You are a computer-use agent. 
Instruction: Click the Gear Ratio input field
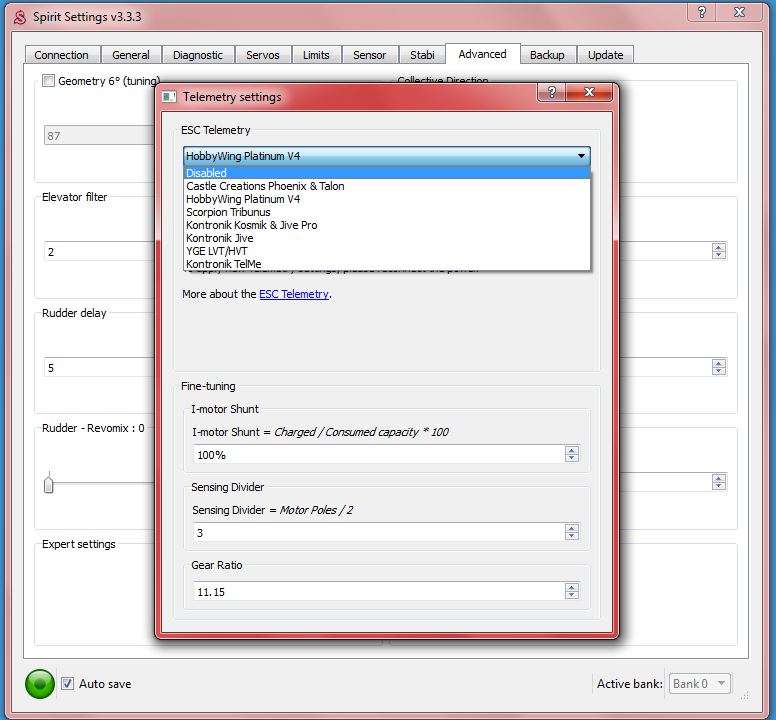pyautogui.click(x=378, y=592)
